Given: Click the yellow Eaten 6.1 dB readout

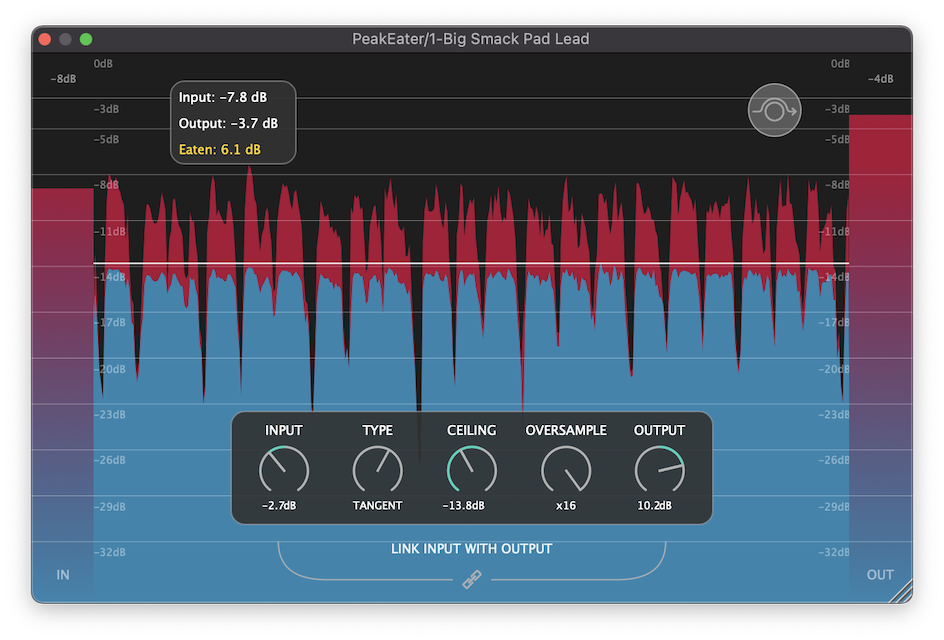Looking at the screenshot, I should point(220,150).
